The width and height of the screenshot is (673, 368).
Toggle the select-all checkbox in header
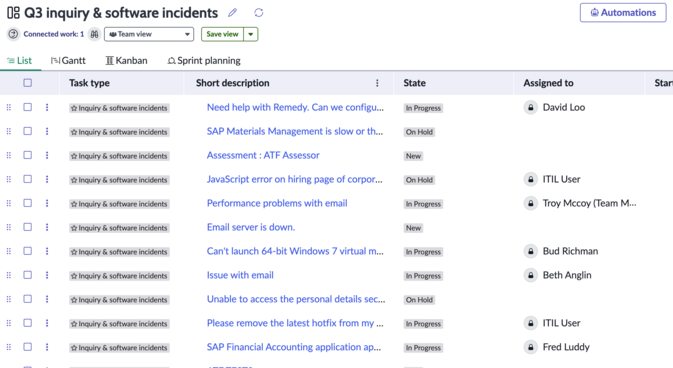tap(27, 83)
